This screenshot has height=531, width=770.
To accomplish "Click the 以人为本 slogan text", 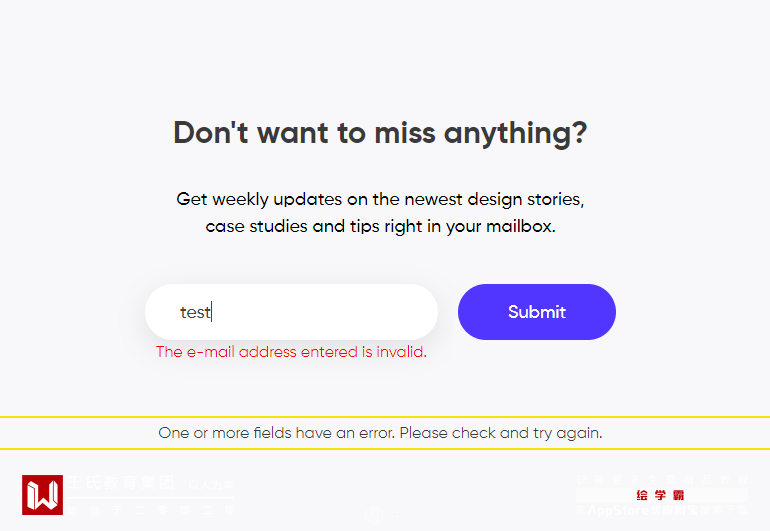I will point(208,485).
